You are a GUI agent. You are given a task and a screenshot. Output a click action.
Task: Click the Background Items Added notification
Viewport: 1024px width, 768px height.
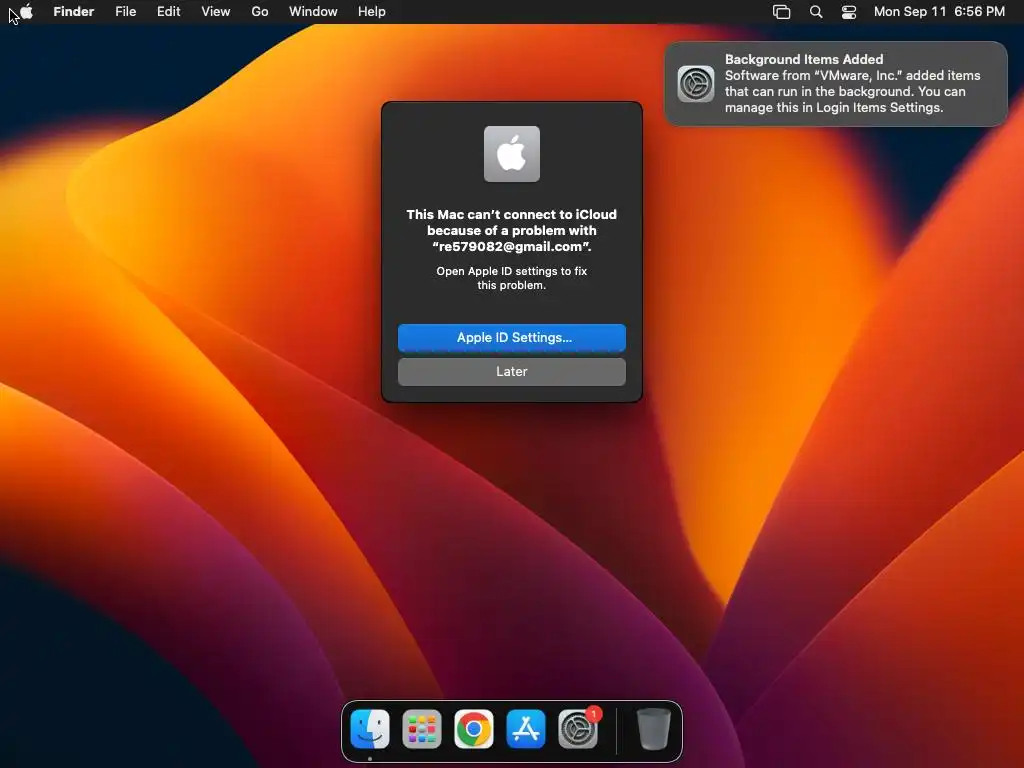(x=836, y=84)
